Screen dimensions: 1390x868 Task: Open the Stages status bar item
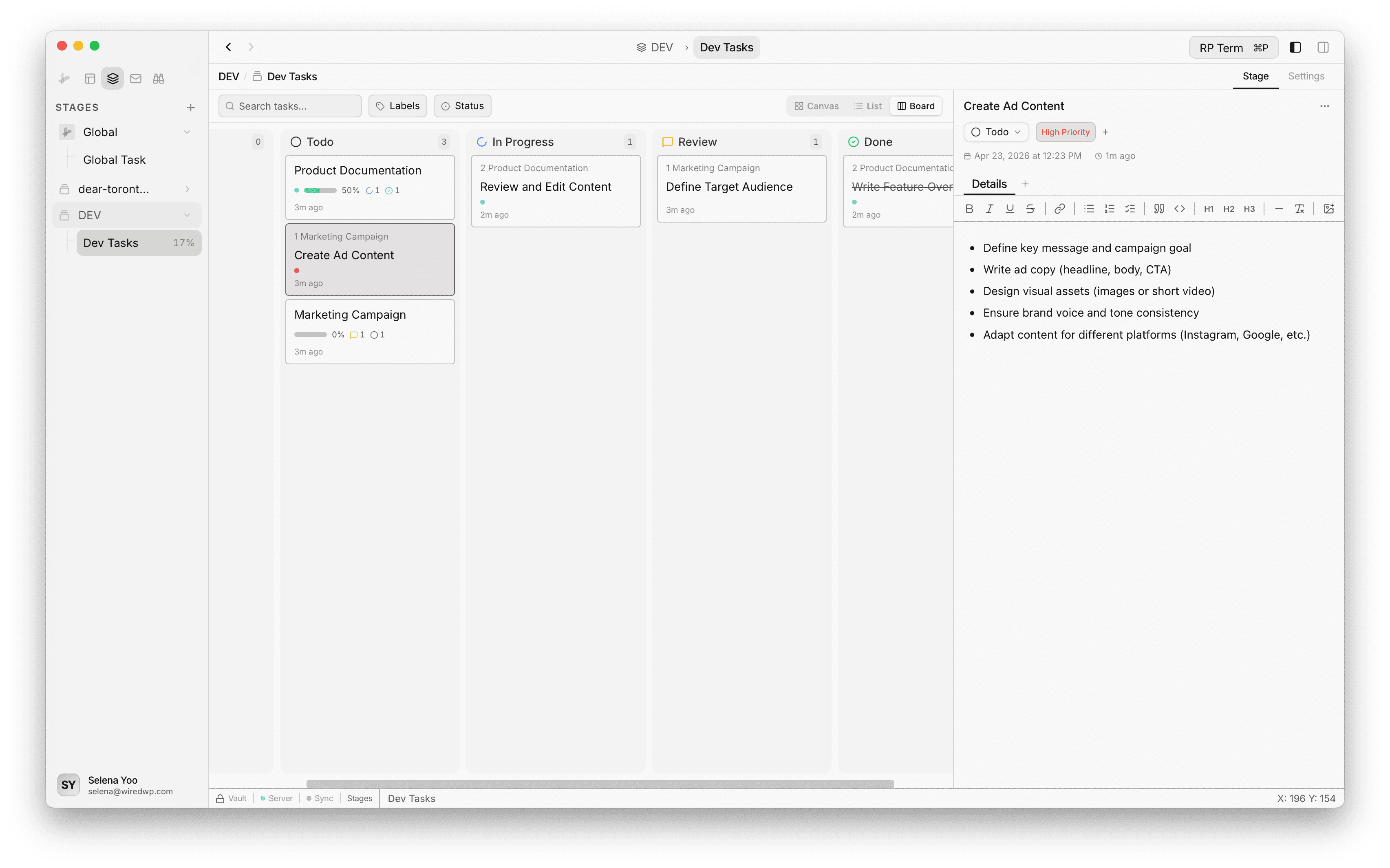tap(360, 799)
